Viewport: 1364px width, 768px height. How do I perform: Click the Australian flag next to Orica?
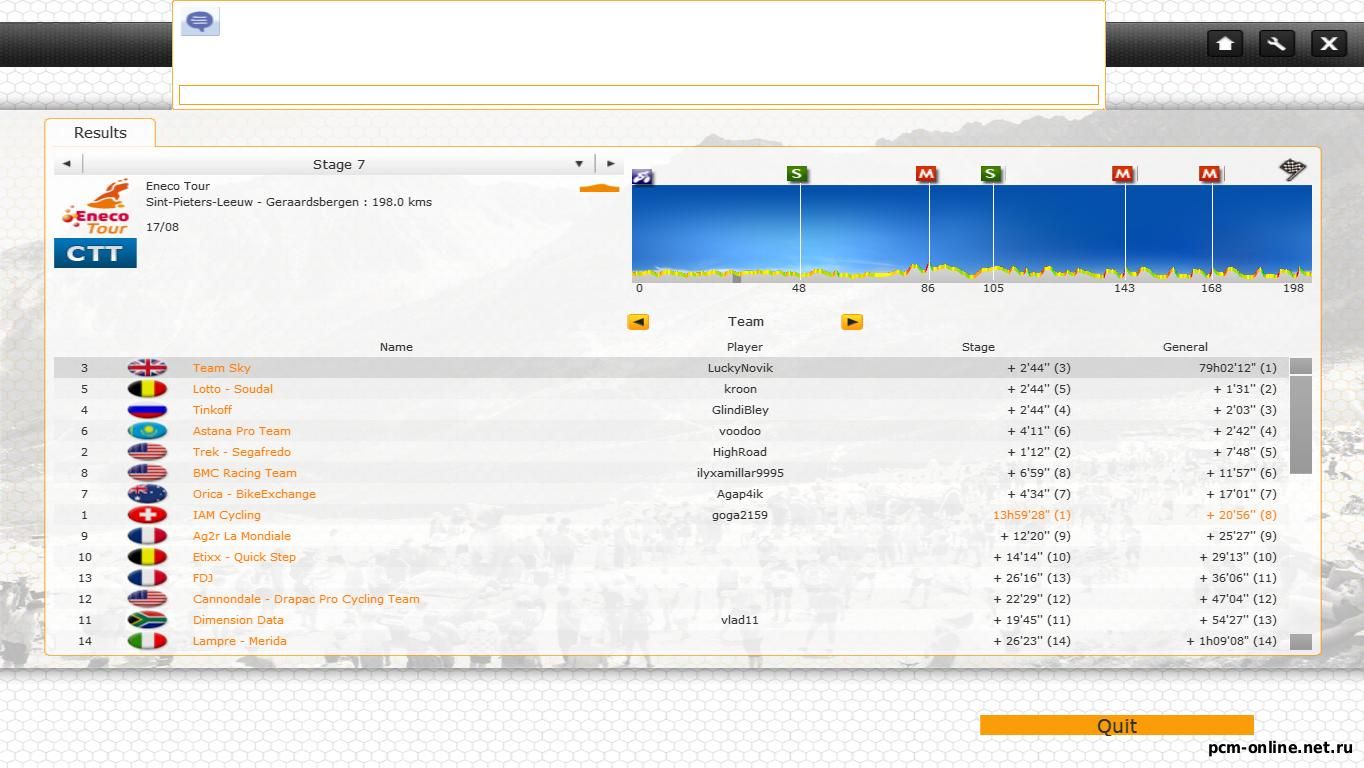coord(147,494)
